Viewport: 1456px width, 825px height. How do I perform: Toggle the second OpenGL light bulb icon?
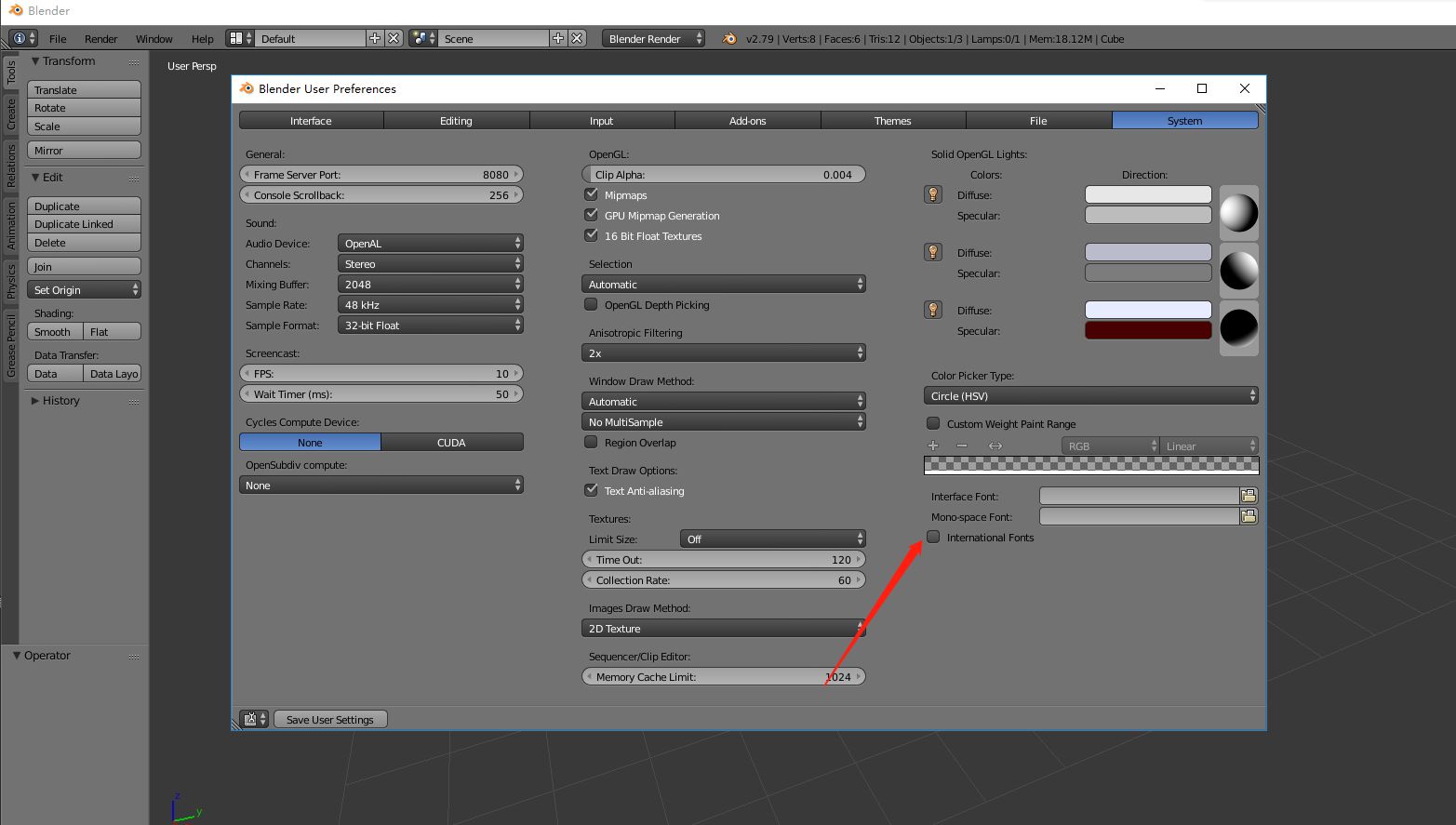pyautogui.click(x=933, y=252)
